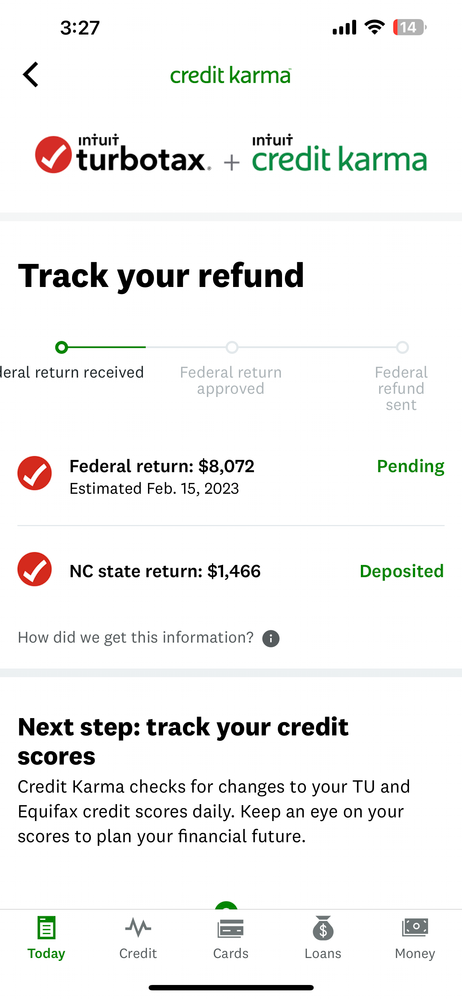
Task: Tap the green progress bar segment
Action: tap(106, 347)
